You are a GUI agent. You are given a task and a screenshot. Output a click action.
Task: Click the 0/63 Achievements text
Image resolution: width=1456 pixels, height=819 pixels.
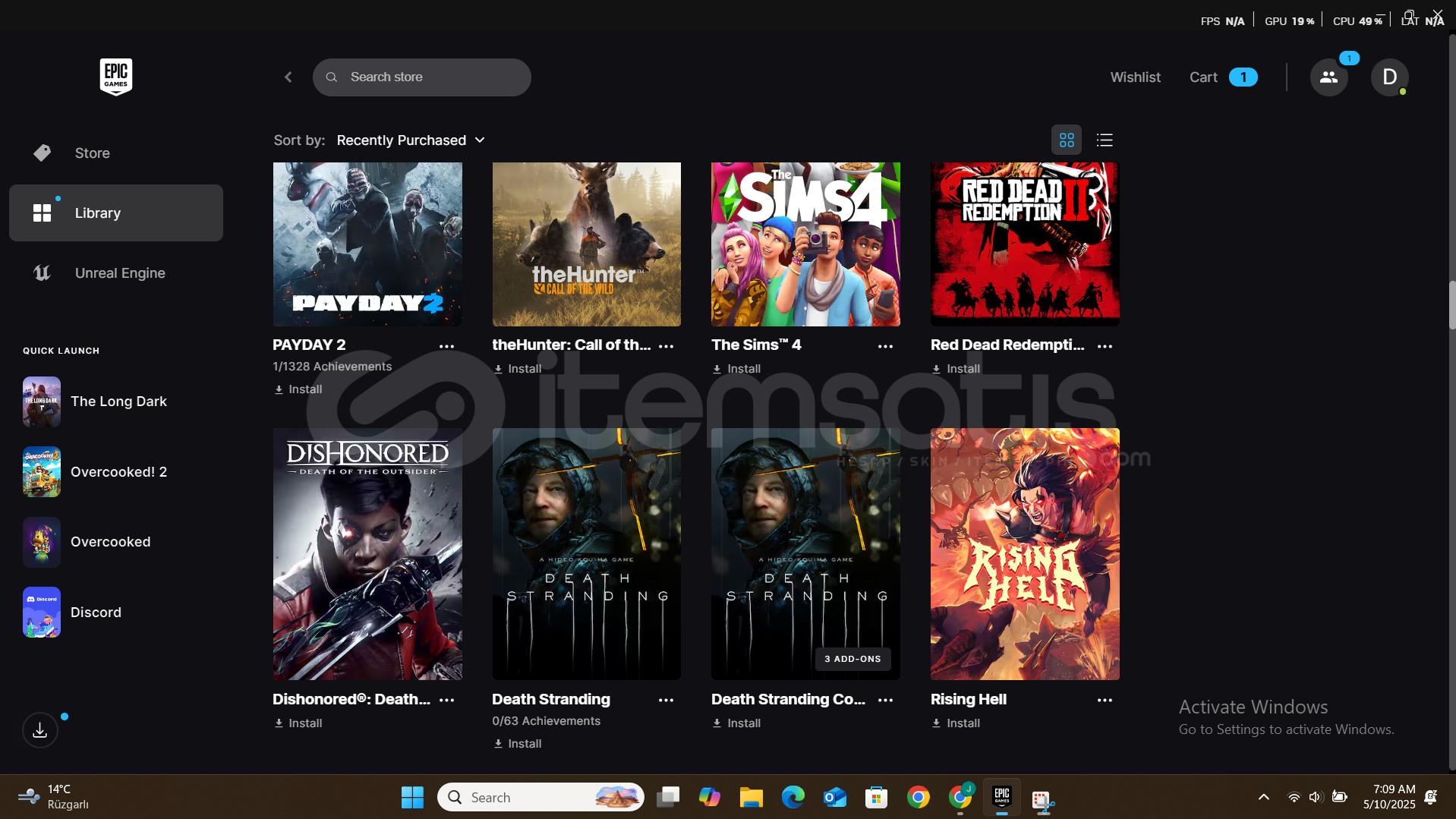546,721
